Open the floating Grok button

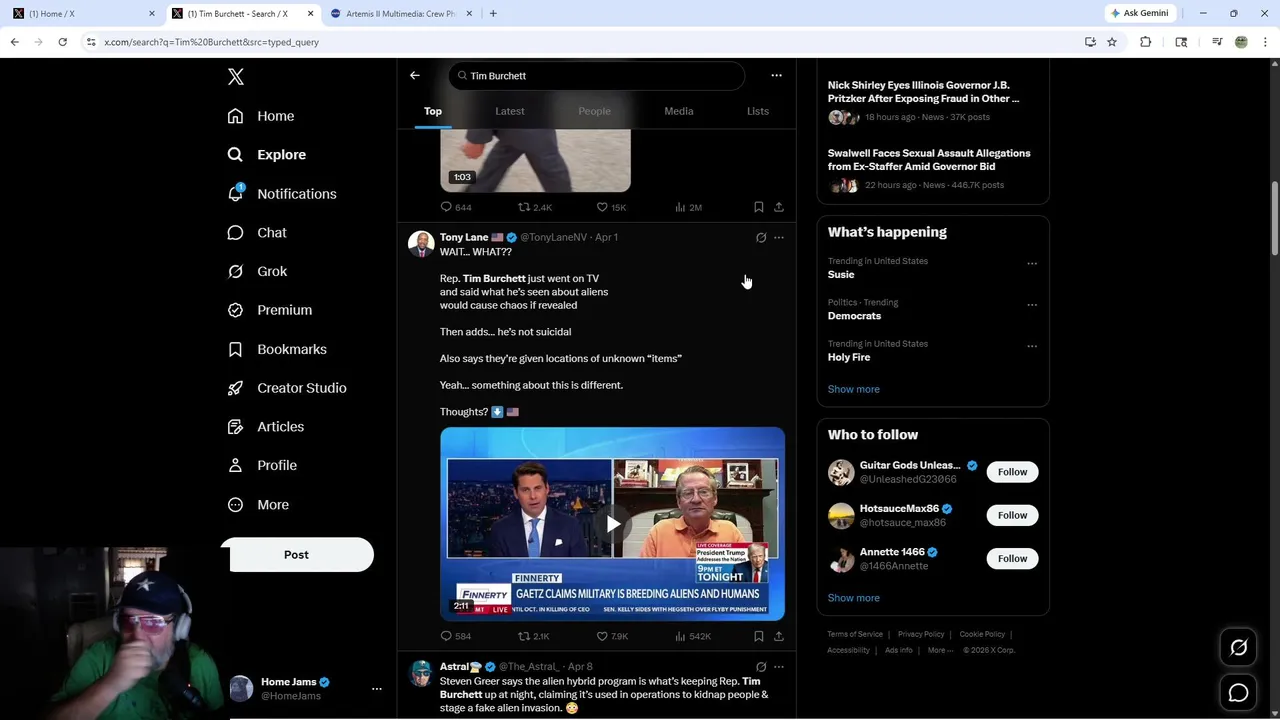coord(1238,648)
